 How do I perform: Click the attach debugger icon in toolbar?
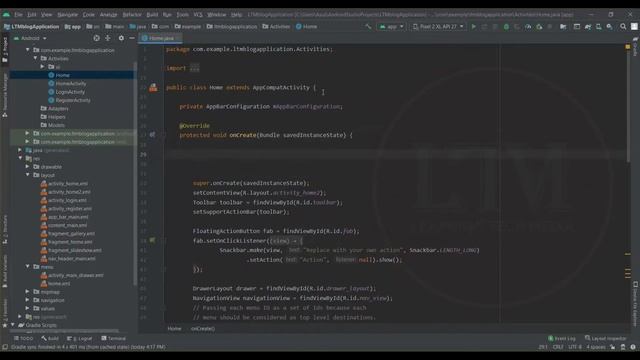coord(539,27)
